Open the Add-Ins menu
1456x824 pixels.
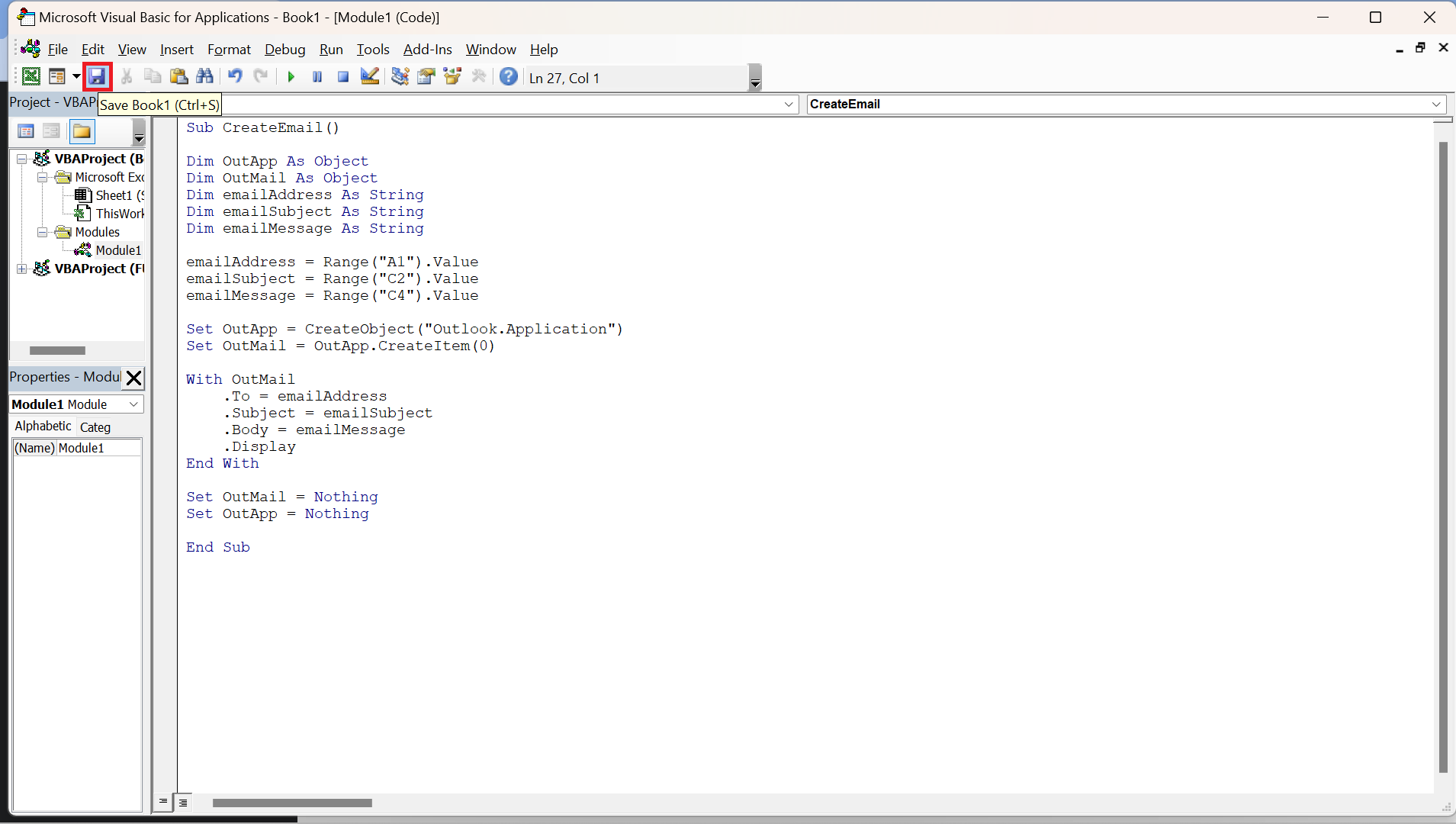pos(428,50)
